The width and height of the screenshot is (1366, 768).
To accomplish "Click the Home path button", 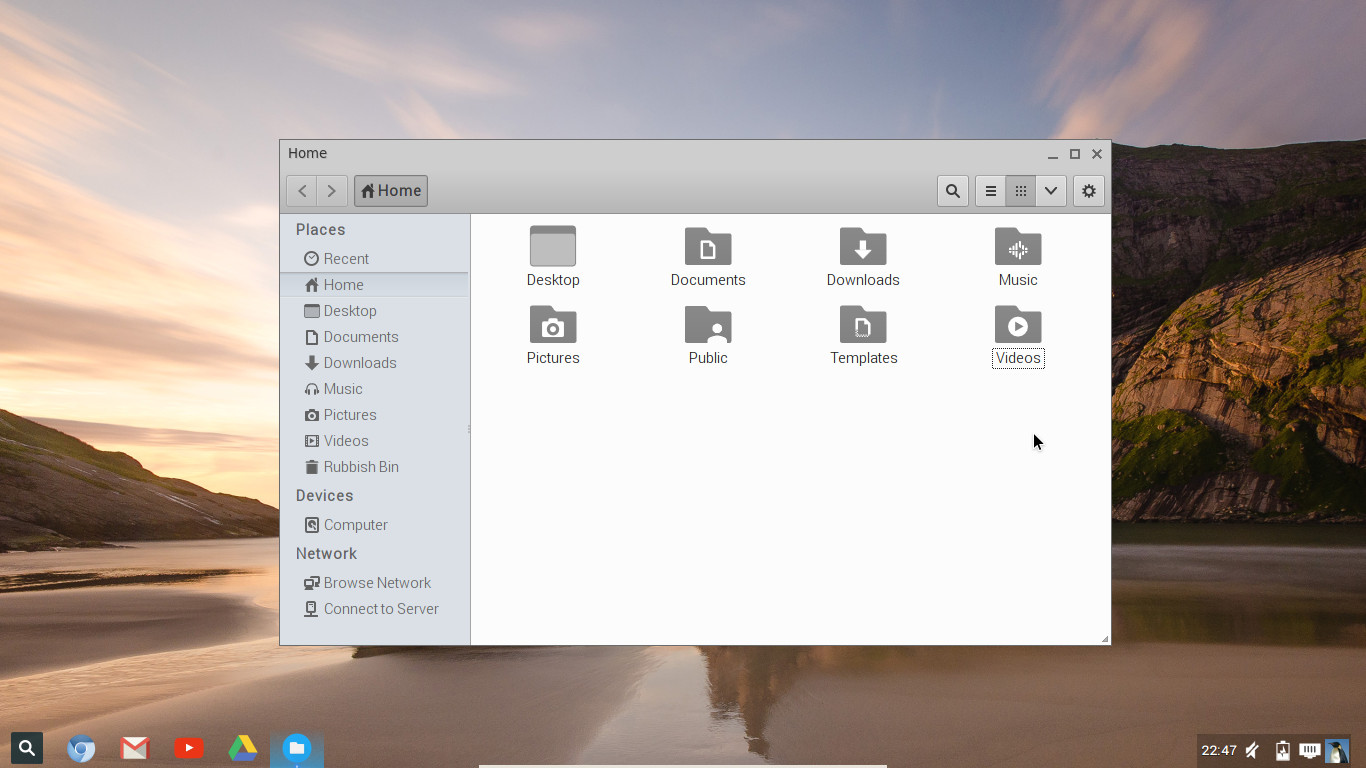I will click(x=391, y=191).
